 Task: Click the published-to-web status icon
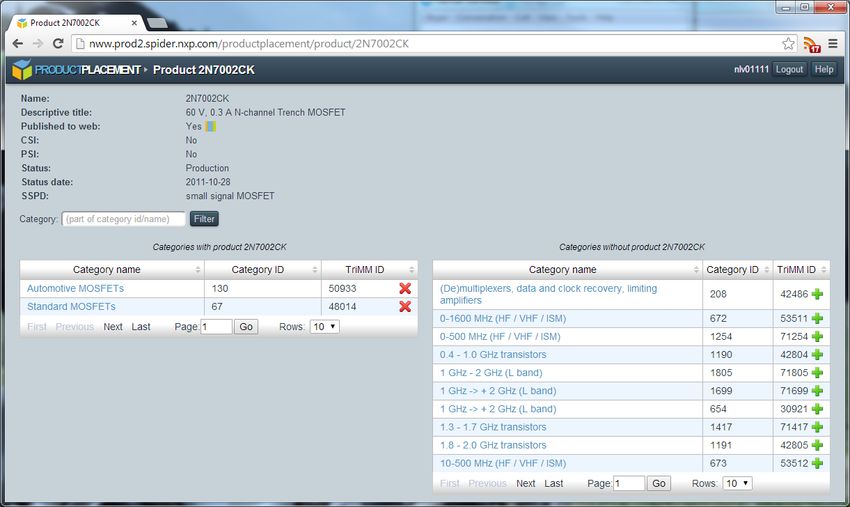[x=211, y=126]
